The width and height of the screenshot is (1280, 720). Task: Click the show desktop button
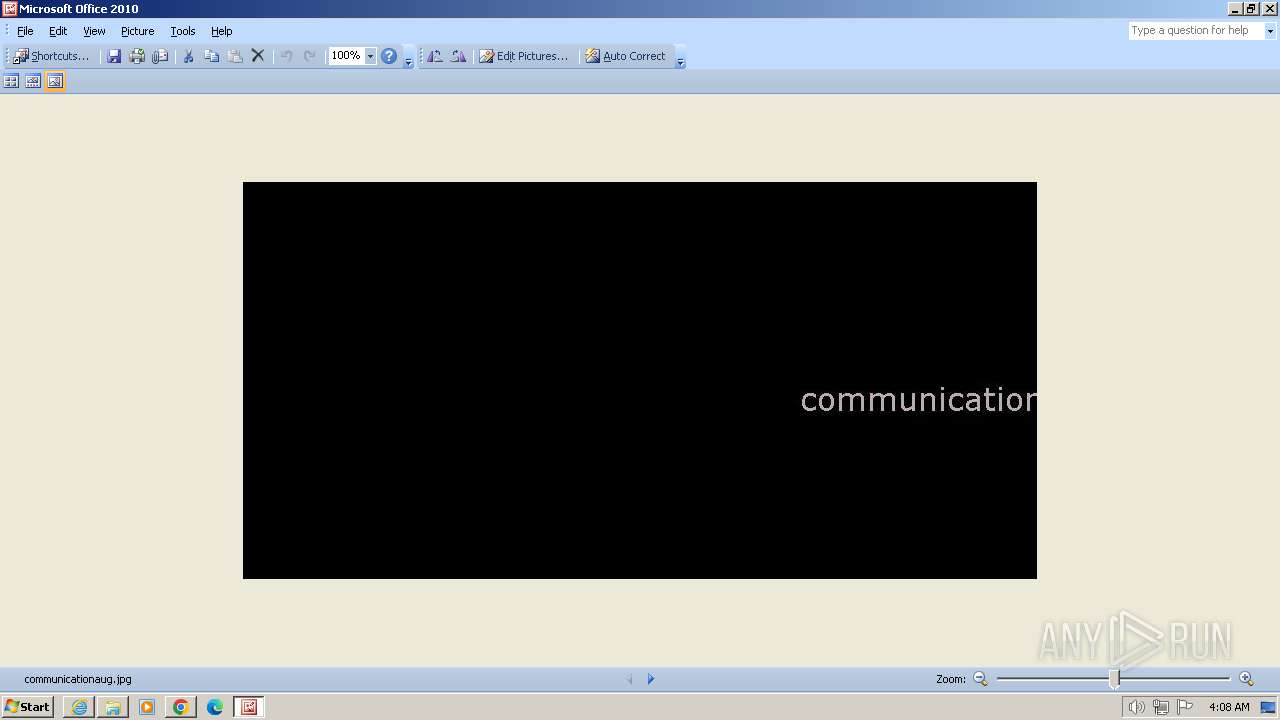(1268, 707)
